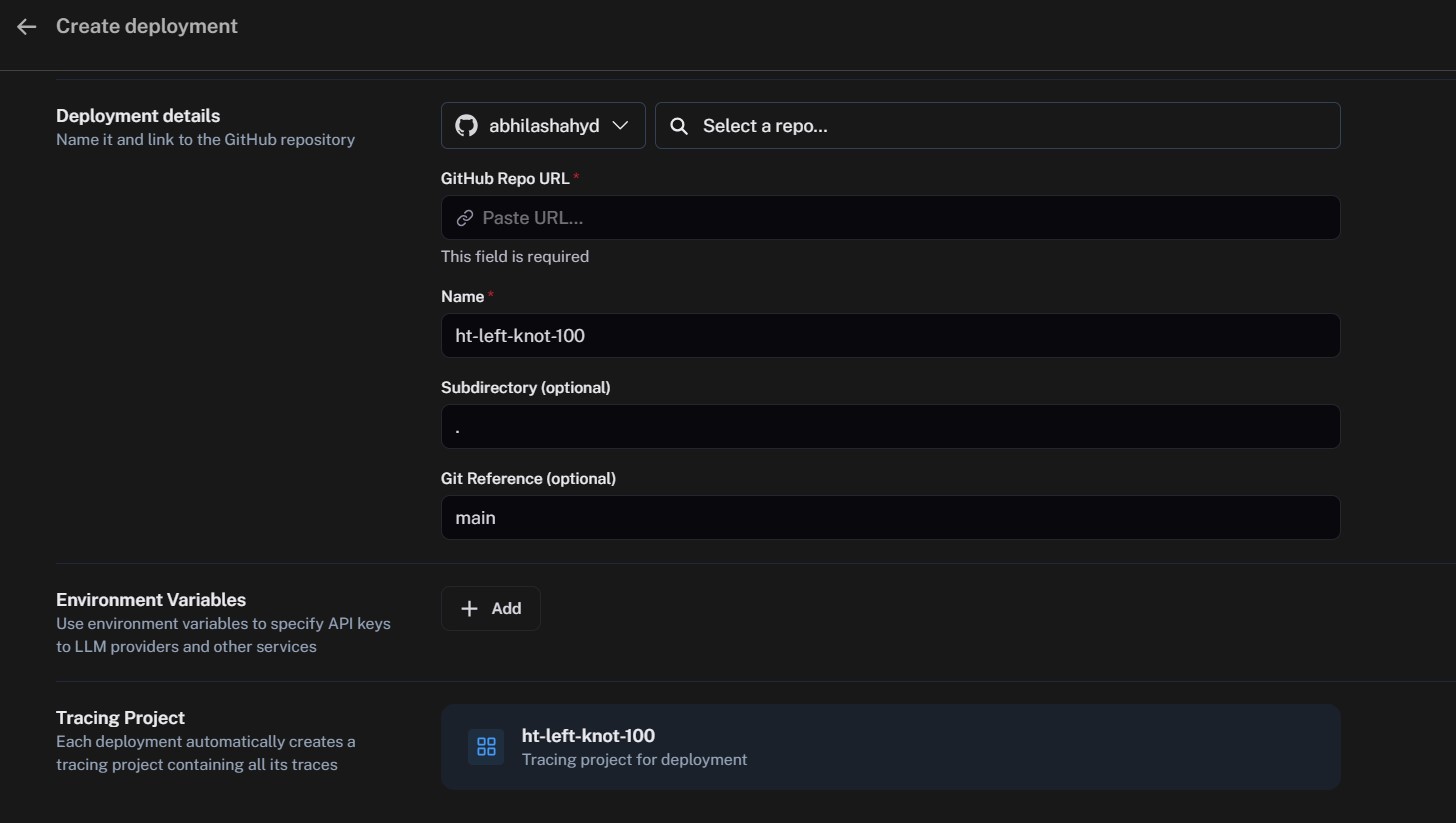This screenshot has height=823, width=1456.
Task: Click the 'Git Reference (optional)' label
Action: 528,479
